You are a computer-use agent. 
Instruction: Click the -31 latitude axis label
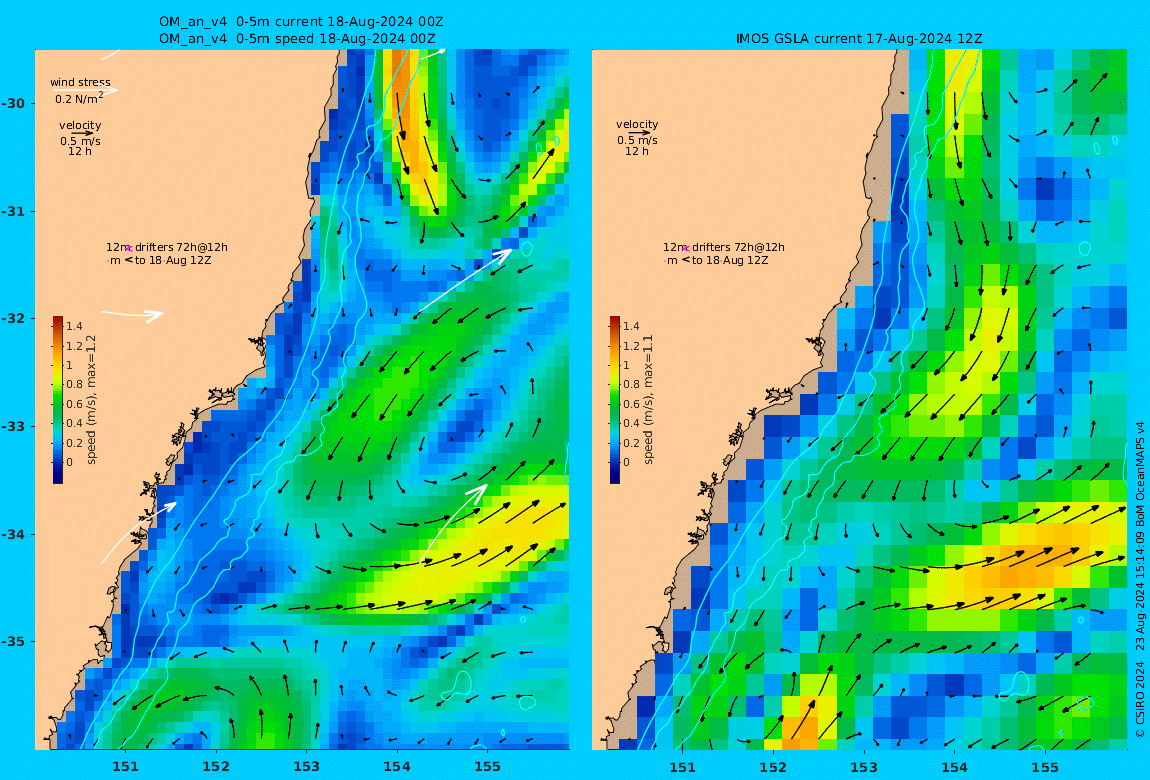coord(12,212)
